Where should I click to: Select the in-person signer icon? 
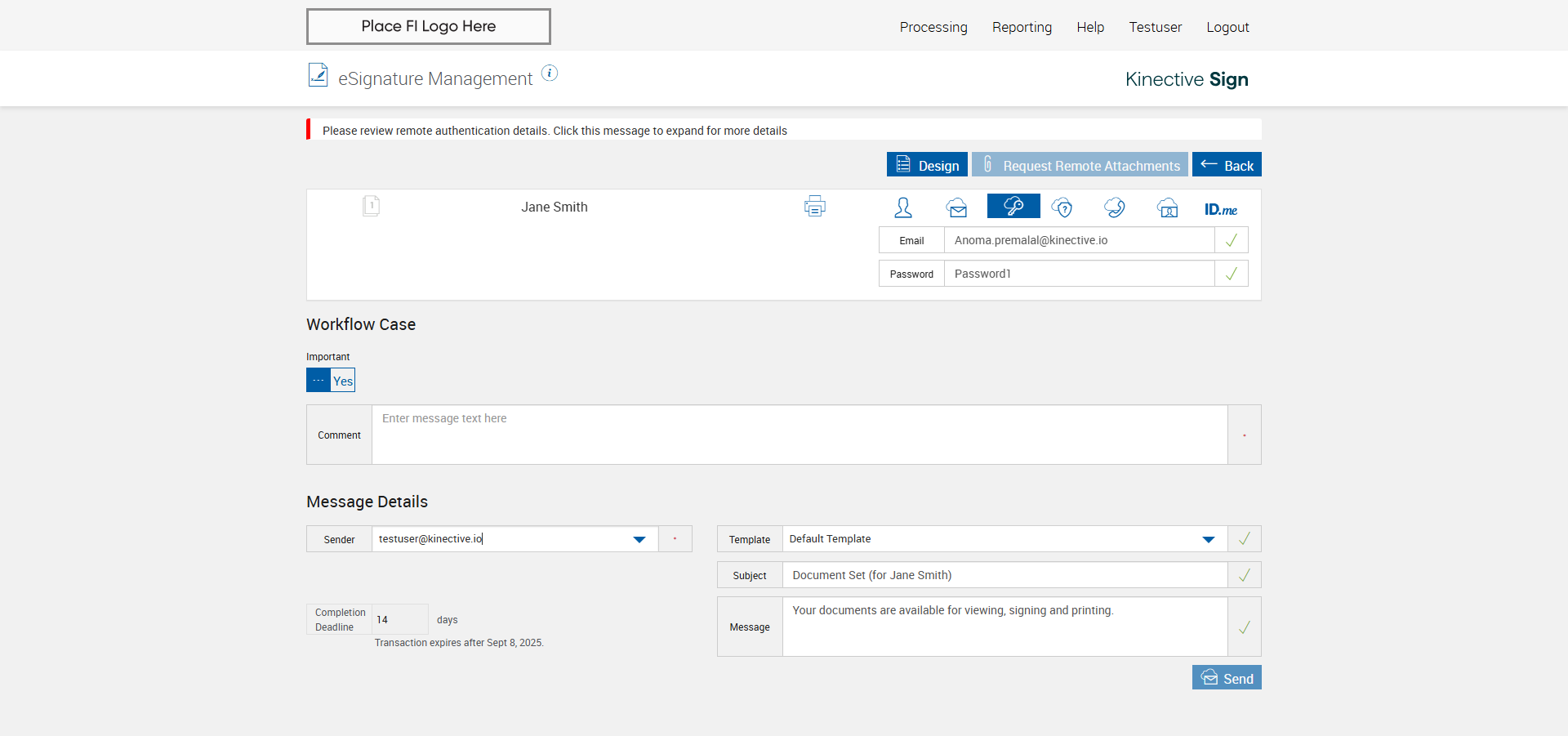(x=902, y=207)
